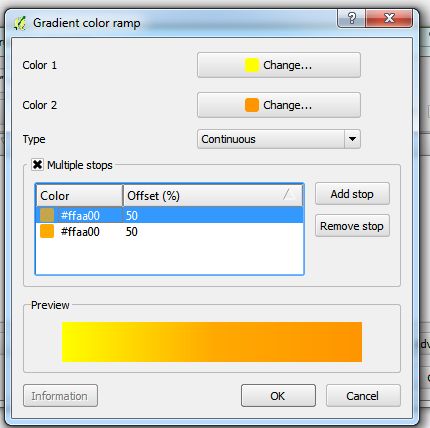Image resolution: width=430 pixels, height=428 pixels.
Task: Select the highlighted #ffaa00 stop row
Action: [169, 215]
